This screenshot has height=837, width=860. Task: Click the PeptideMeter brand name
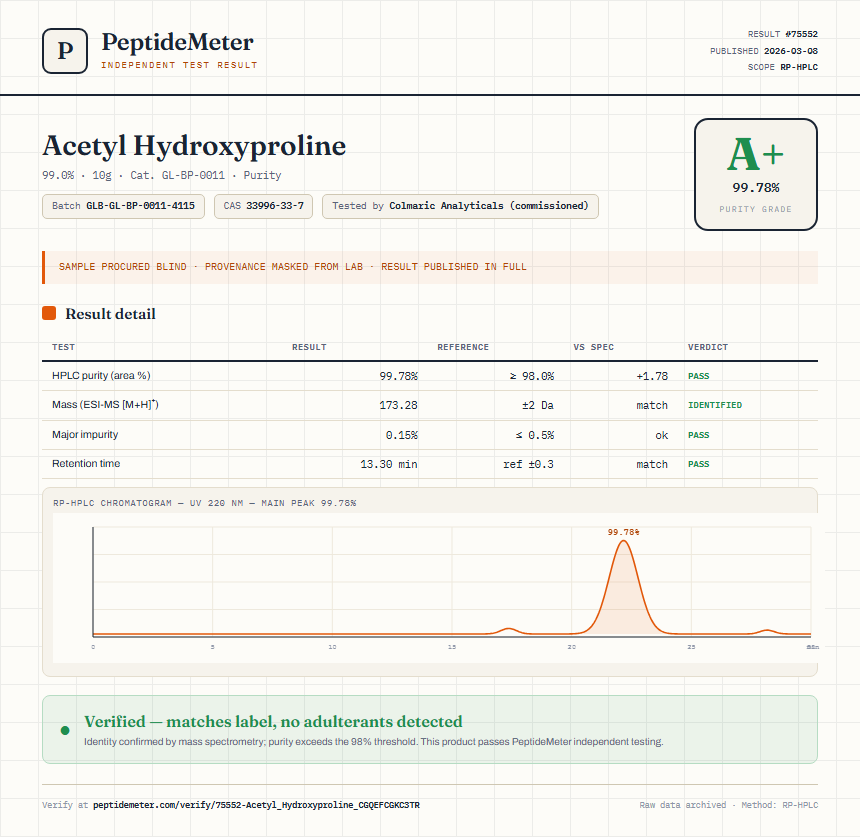[x=177, y=42]
